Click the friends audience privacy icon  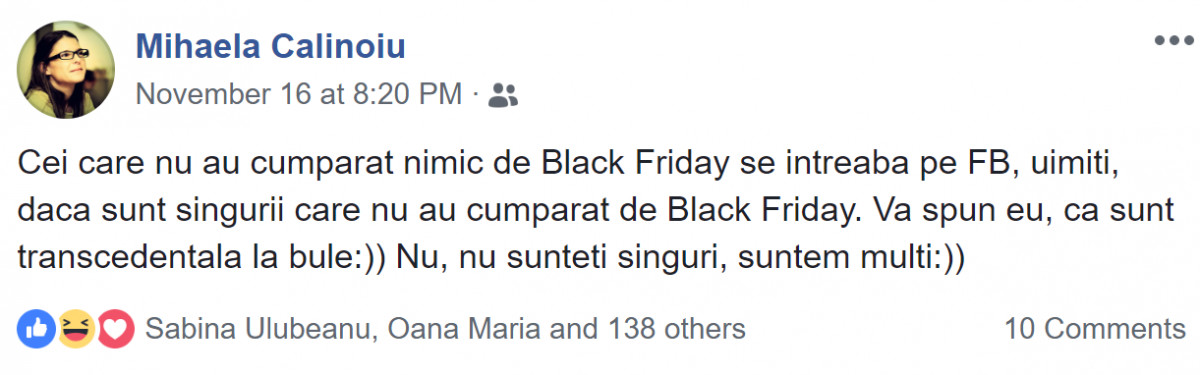point(505,95)
